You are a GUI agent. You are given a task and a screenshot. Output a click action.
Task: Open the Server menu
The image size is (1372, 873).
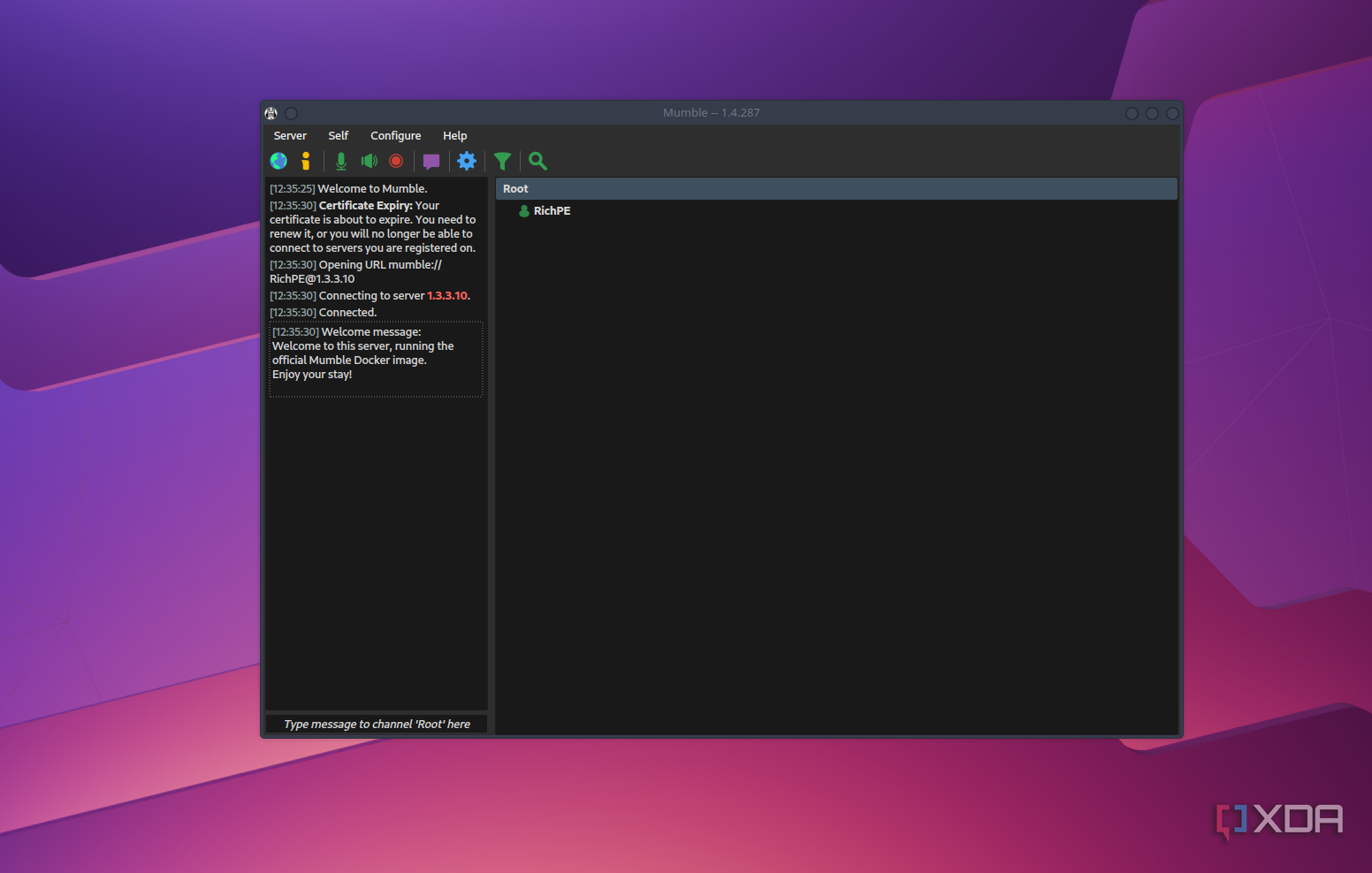(290, 136)
